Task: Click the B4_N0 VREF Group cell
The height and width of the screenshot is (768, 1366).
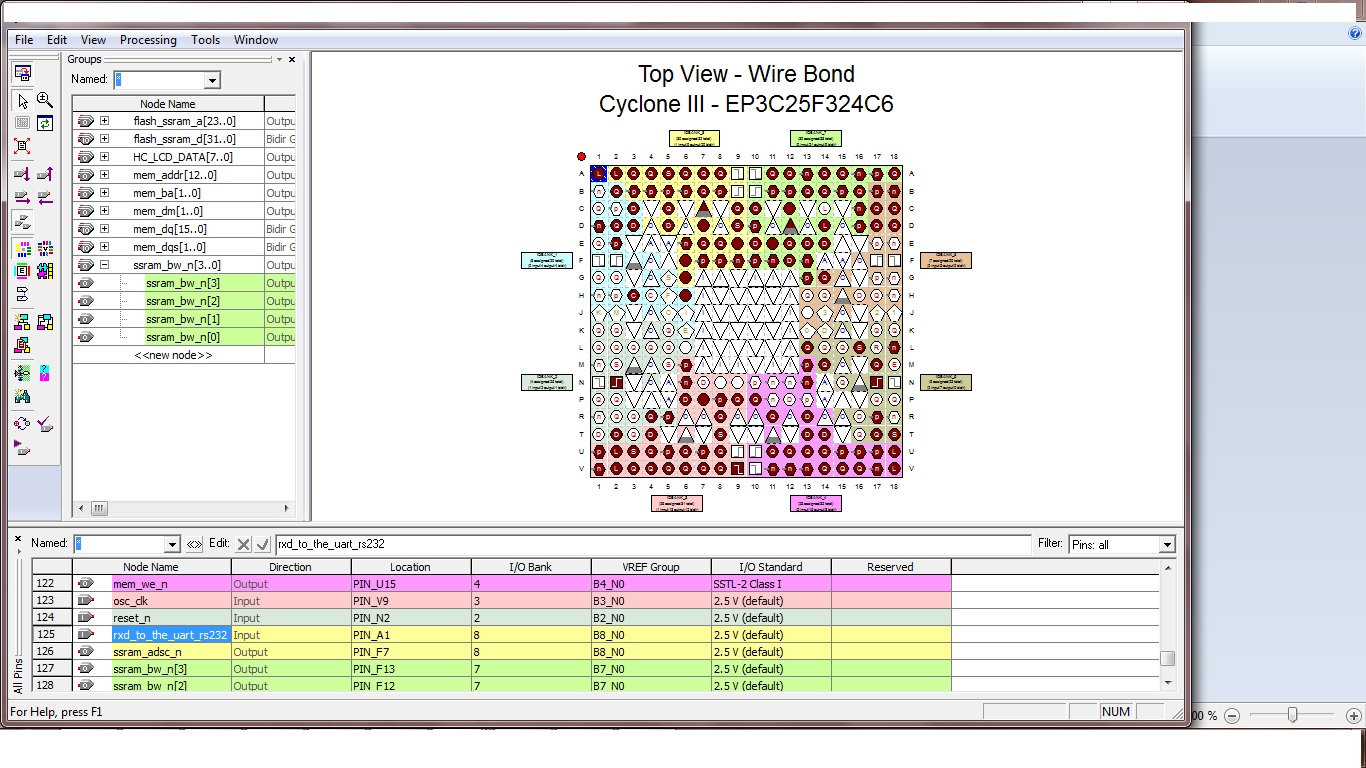Action: tap(651, 583)
